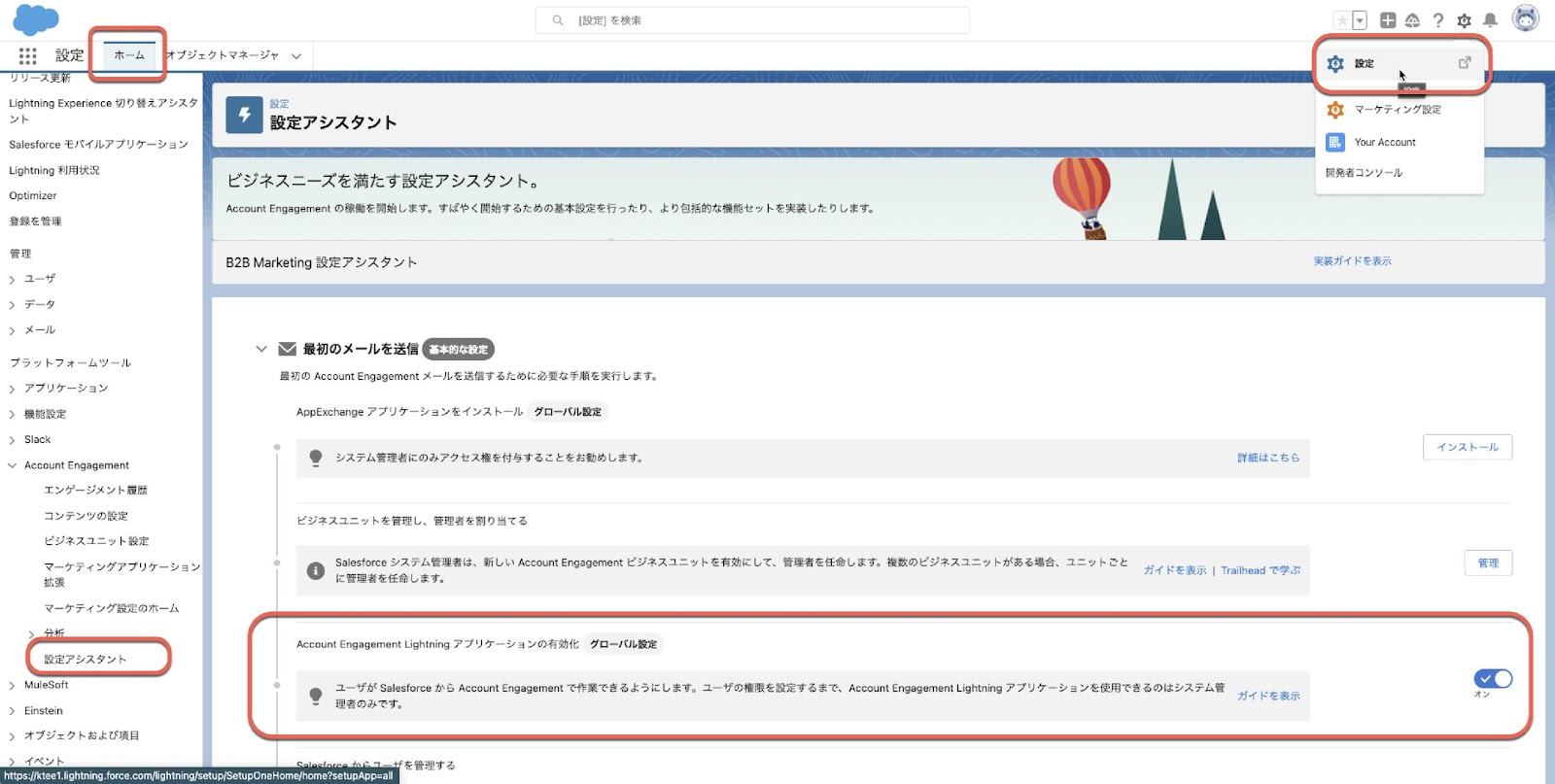Expand the MuleSoft tree node

pyautogui.click(x=13, y=686)
